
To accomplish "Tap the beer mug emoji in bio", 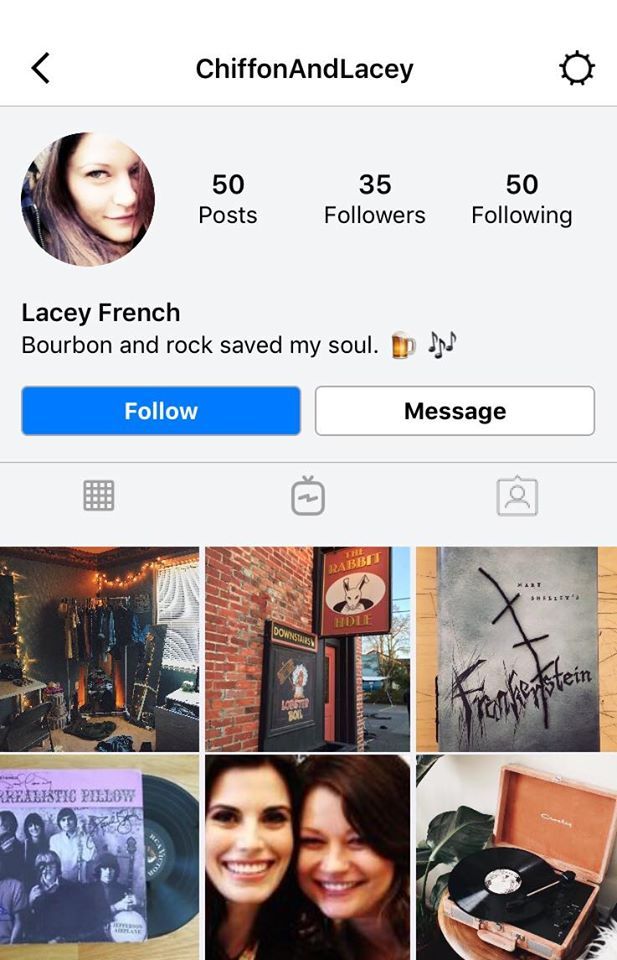I will [x=403, y=345].
